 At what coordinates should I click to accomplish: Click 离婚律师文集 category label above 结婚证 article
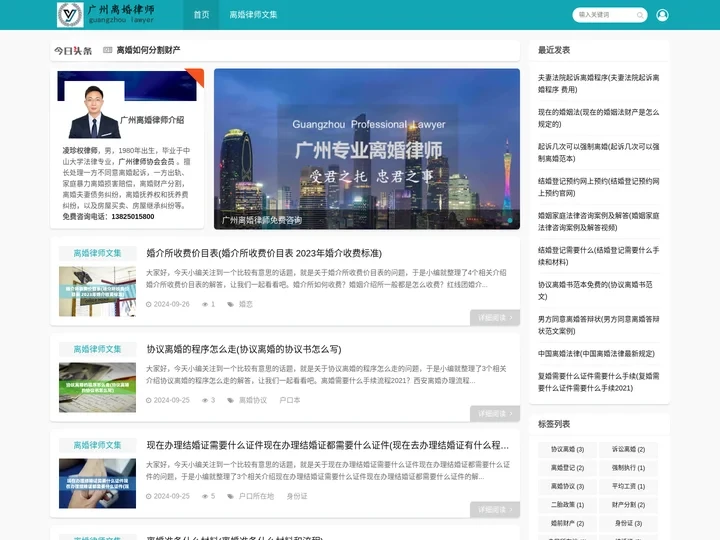(97, 445)
